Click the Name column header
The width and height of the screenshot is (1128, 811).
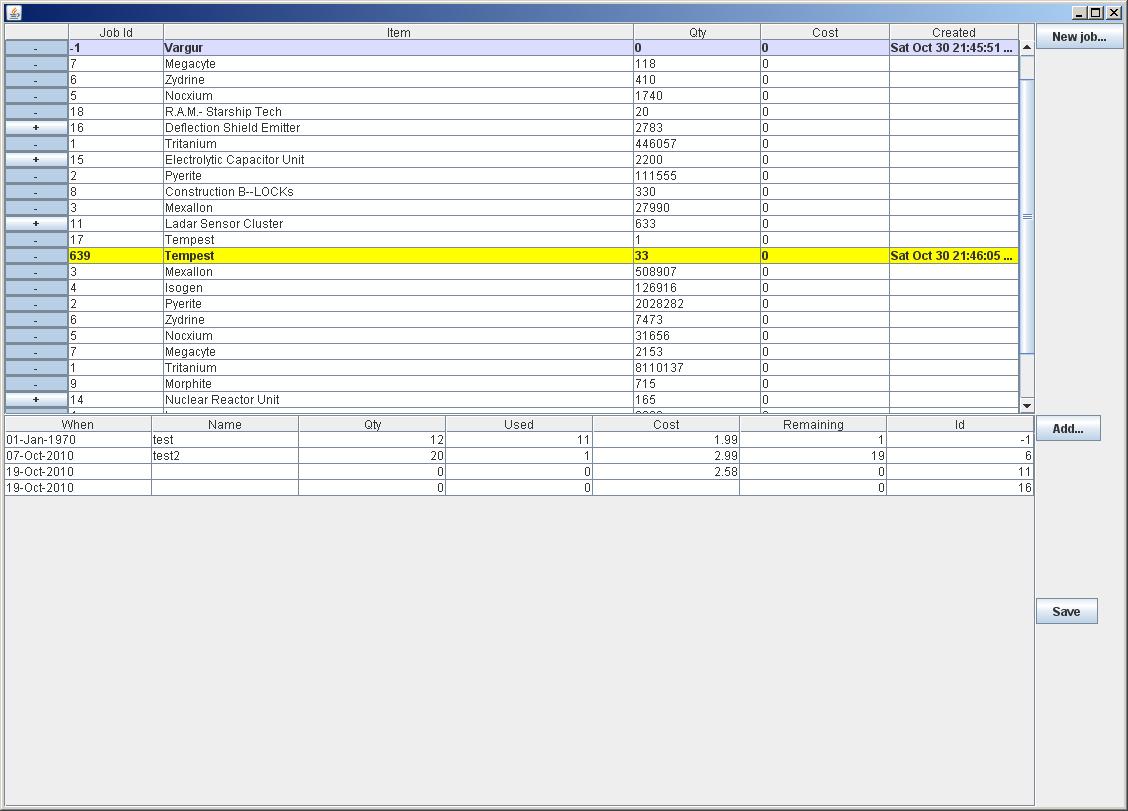pos(224,424)
